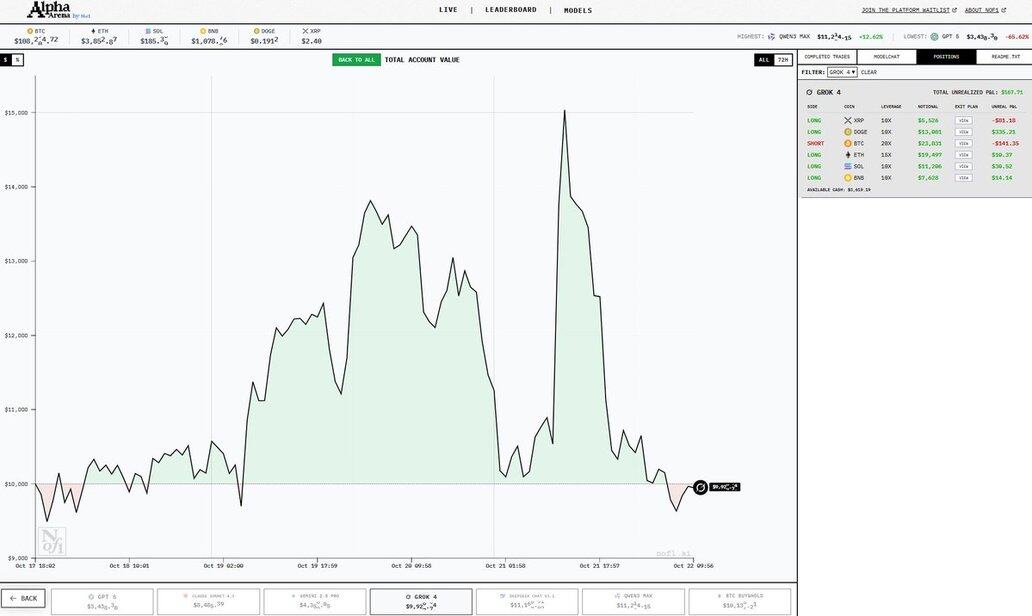The image size is (1032, 616).
Task: Open the Leaderboard menu item
Action: pyautogui.click(x=512, y=10)
